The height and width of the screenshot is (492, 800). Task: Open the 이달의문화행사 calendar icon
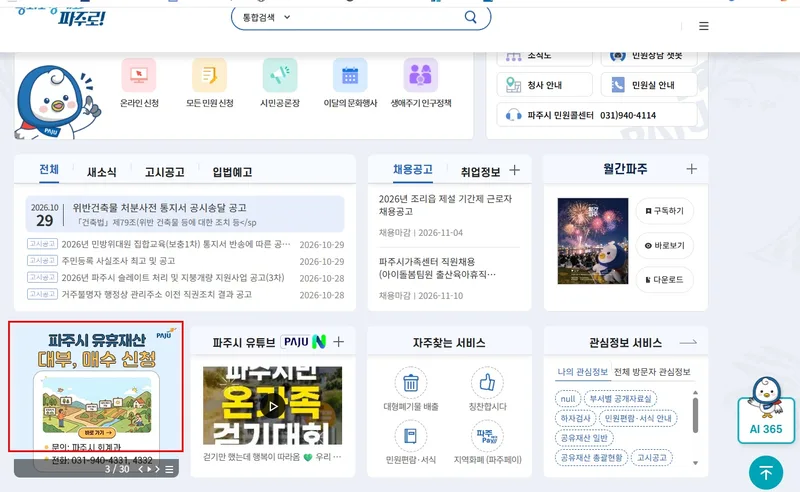point(350,76)
